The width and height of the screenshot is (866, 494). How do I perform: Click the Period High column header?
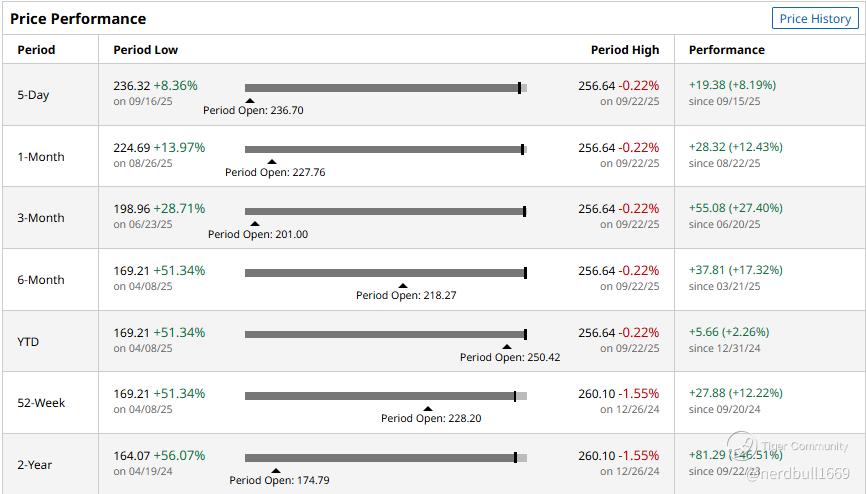625,50
